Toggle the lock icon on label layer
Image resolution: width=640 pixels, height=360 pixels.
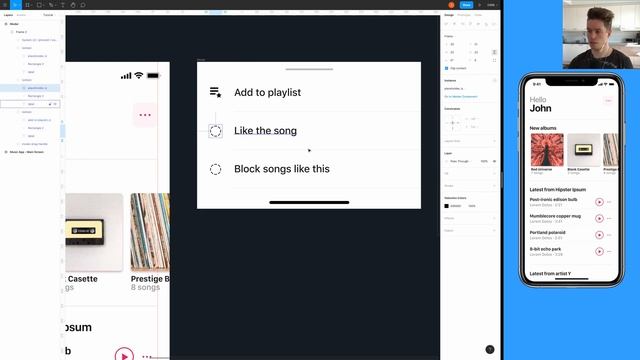(x=50, y=104)
